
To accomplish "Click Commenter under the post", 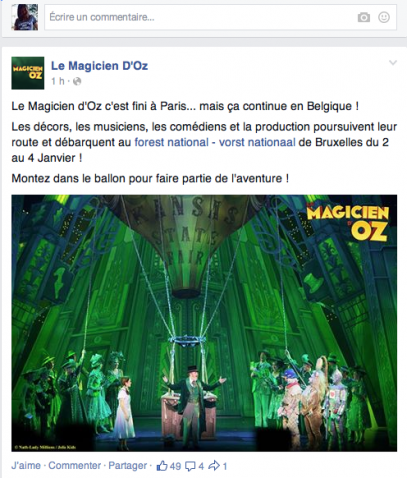I will [x=75, y=466].
